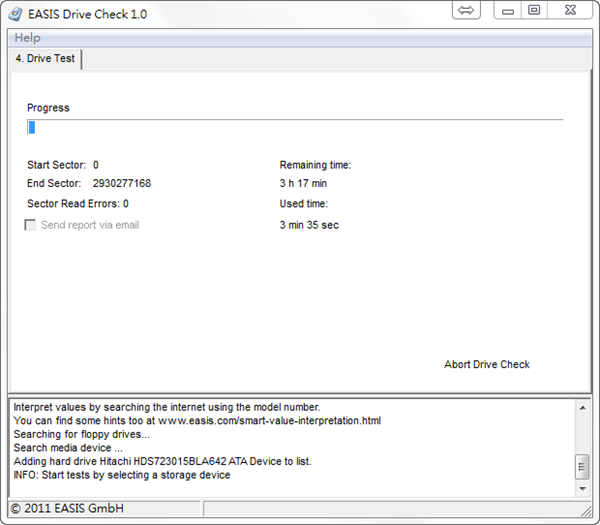Viewport: 600px width, 525px height.
Task: Click the log line Search media device ...
Action: click(68, 448)
